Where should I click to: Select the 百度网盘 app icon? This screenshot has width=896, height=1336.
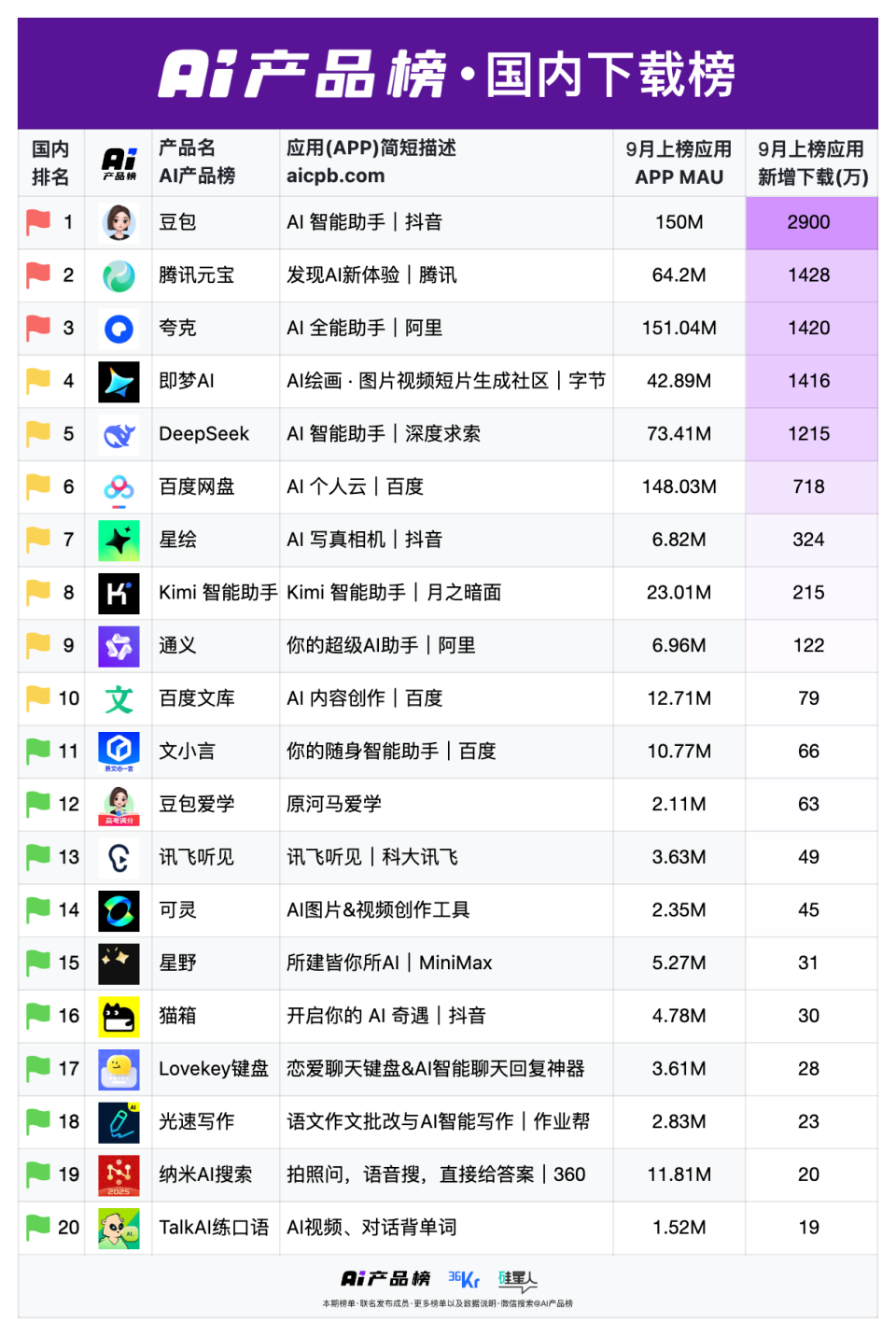[119, 487]
